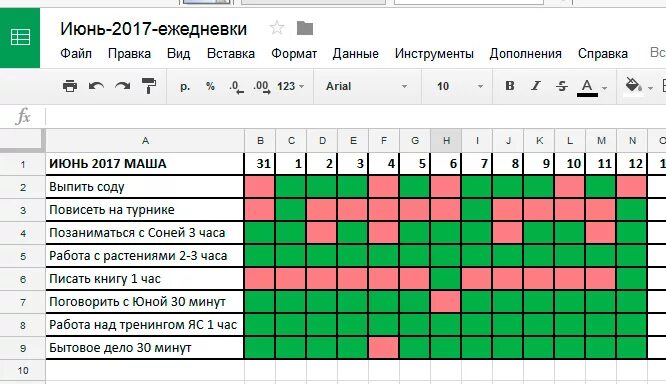Open Google Sheets home icon
The width and height of the screenshot is (666, 384).
coord(20,37)
